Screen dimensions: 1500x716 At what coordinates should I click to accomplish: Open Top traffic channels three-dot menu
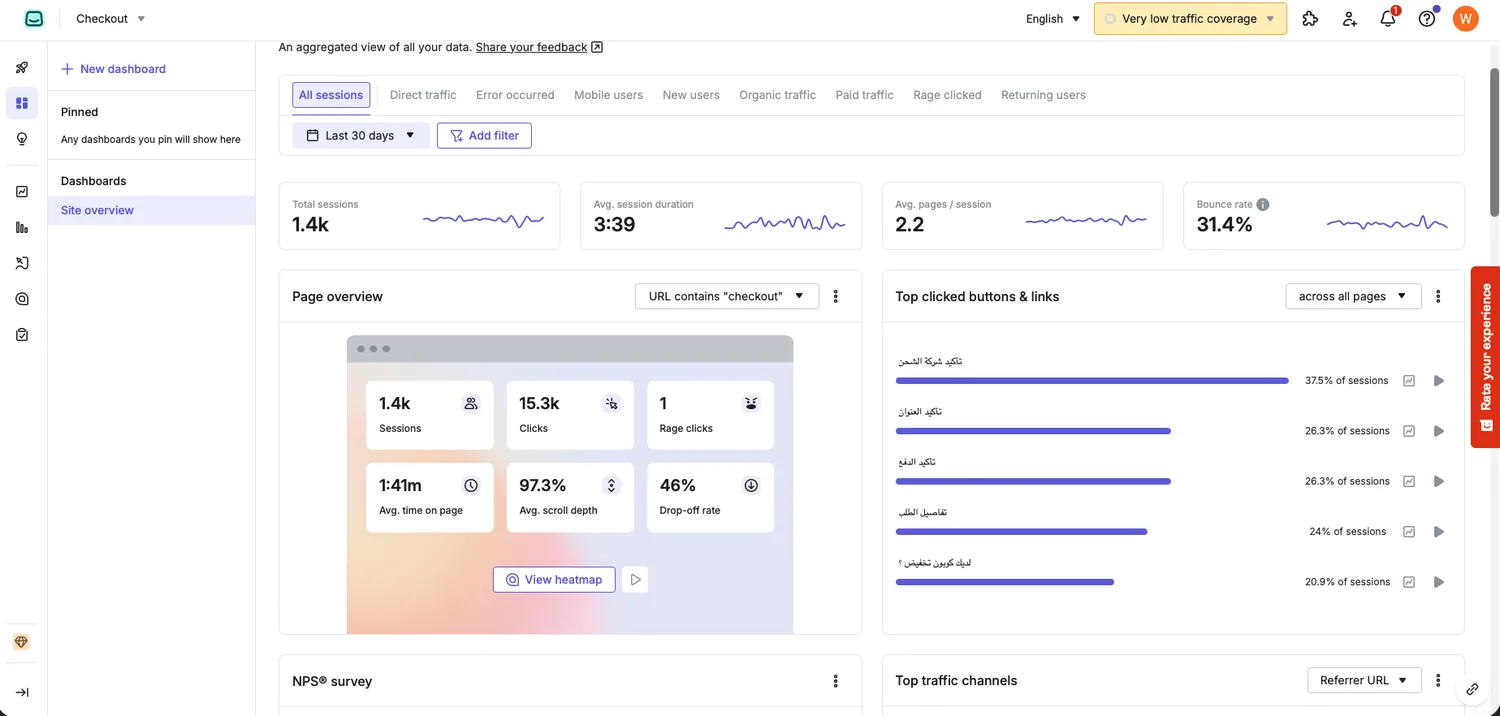pyautogui.click(x=1438, y=680)
